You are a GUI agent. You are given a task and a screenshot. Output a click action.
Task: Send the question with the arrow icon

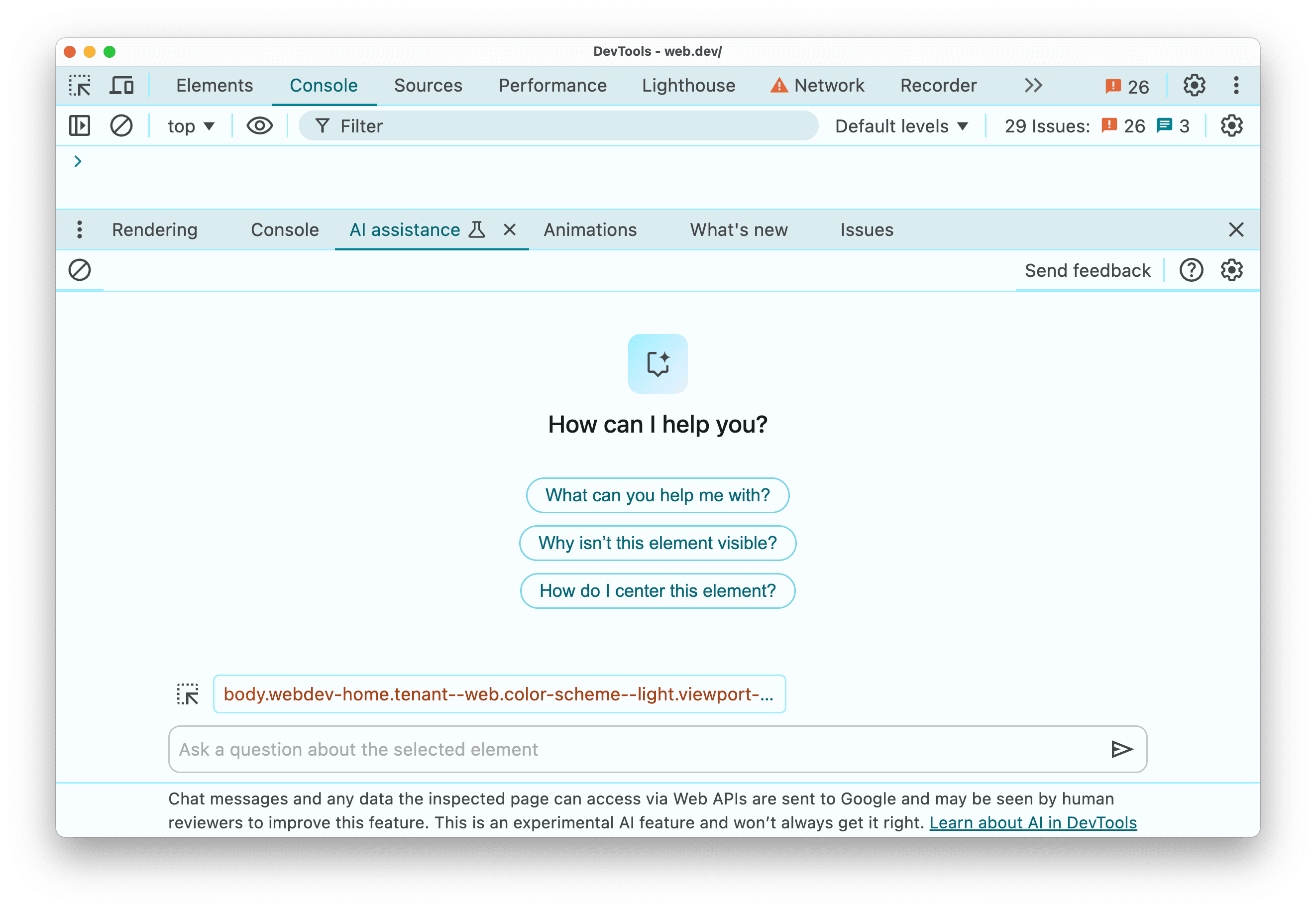1121,750
